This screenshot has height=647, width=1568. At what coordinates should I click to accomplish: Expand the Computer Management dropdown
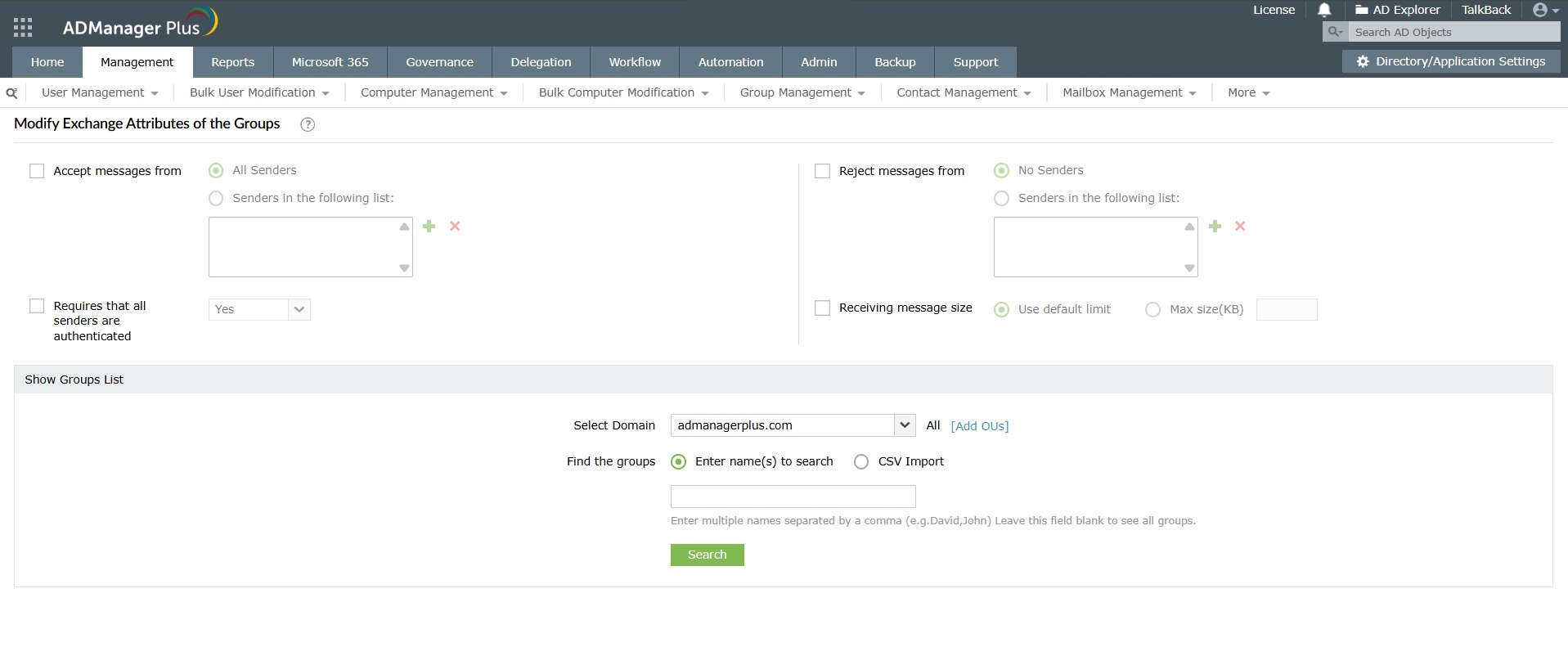point(434,92)
